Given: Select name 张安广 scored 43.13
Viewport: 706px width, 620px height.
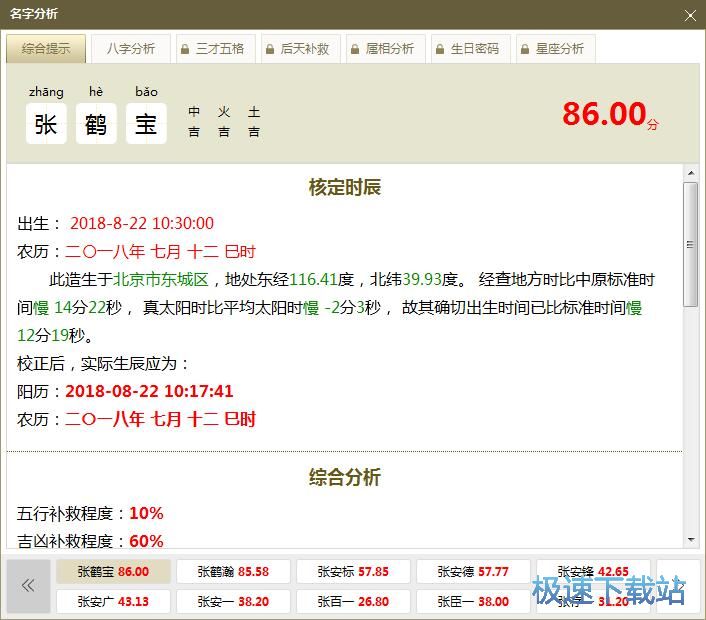Looking at the screenshot, I should 113,602.
